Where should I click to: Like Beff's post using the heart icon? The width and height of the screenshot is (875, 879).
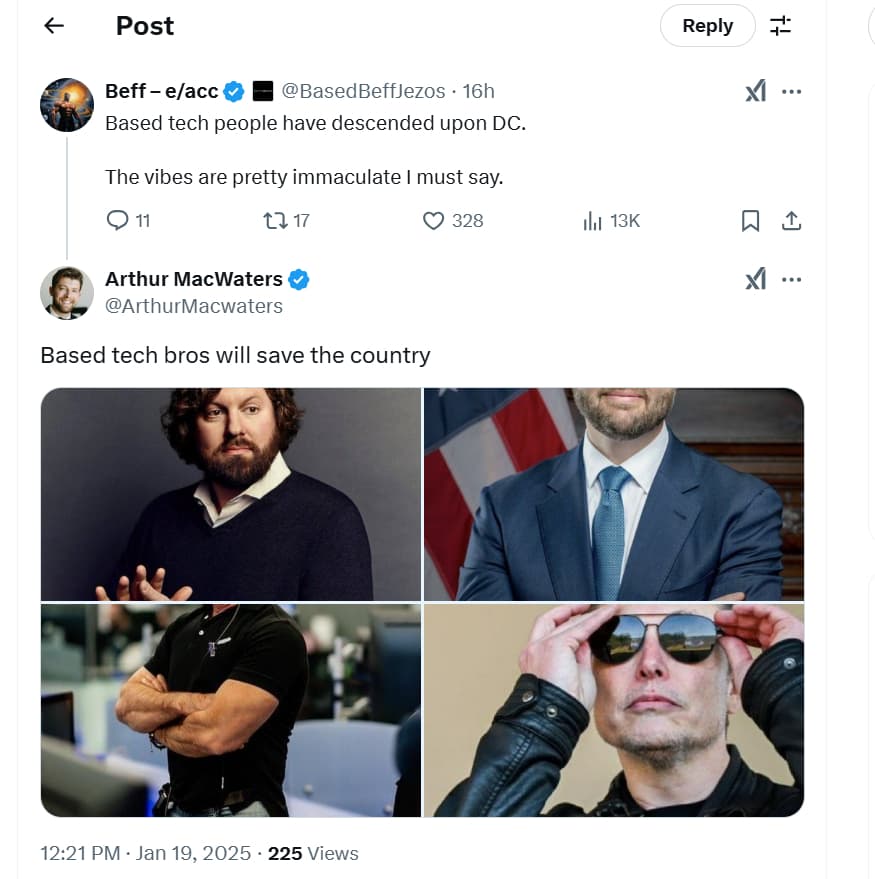click(433, 220)
